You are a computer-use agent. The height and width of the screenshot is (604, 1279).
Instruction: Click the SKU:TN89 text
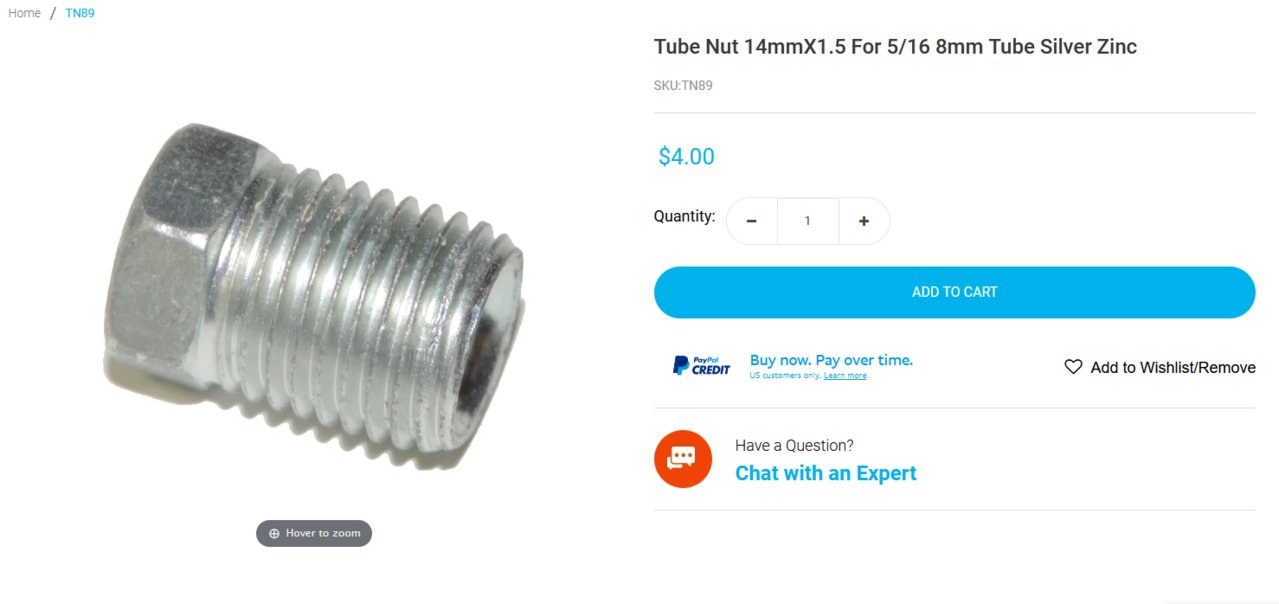pyautogui.click(x=683, y=85)
